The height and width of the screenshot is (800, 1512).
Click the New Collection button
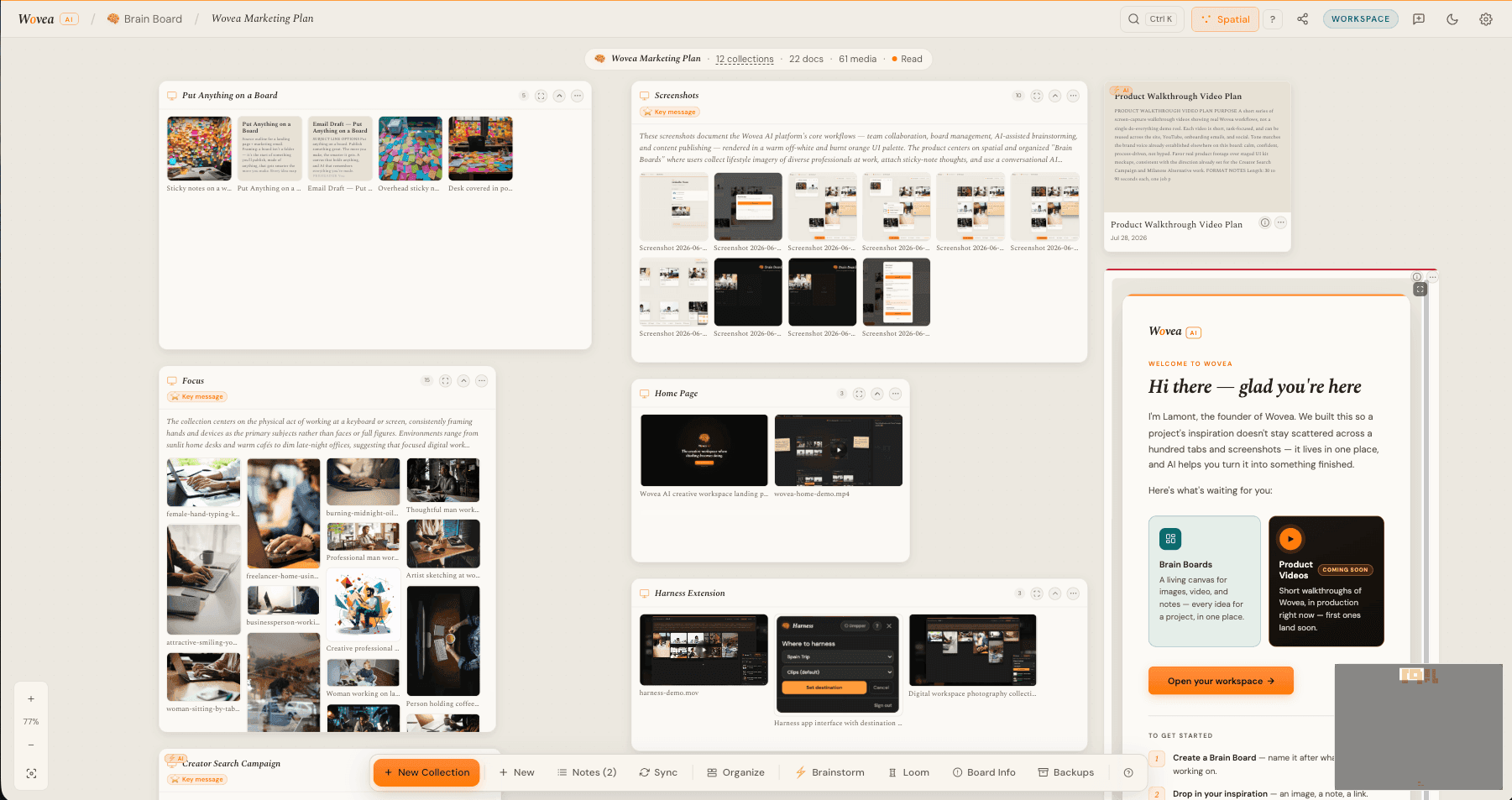pyautogui.click(x=426, y=772)
